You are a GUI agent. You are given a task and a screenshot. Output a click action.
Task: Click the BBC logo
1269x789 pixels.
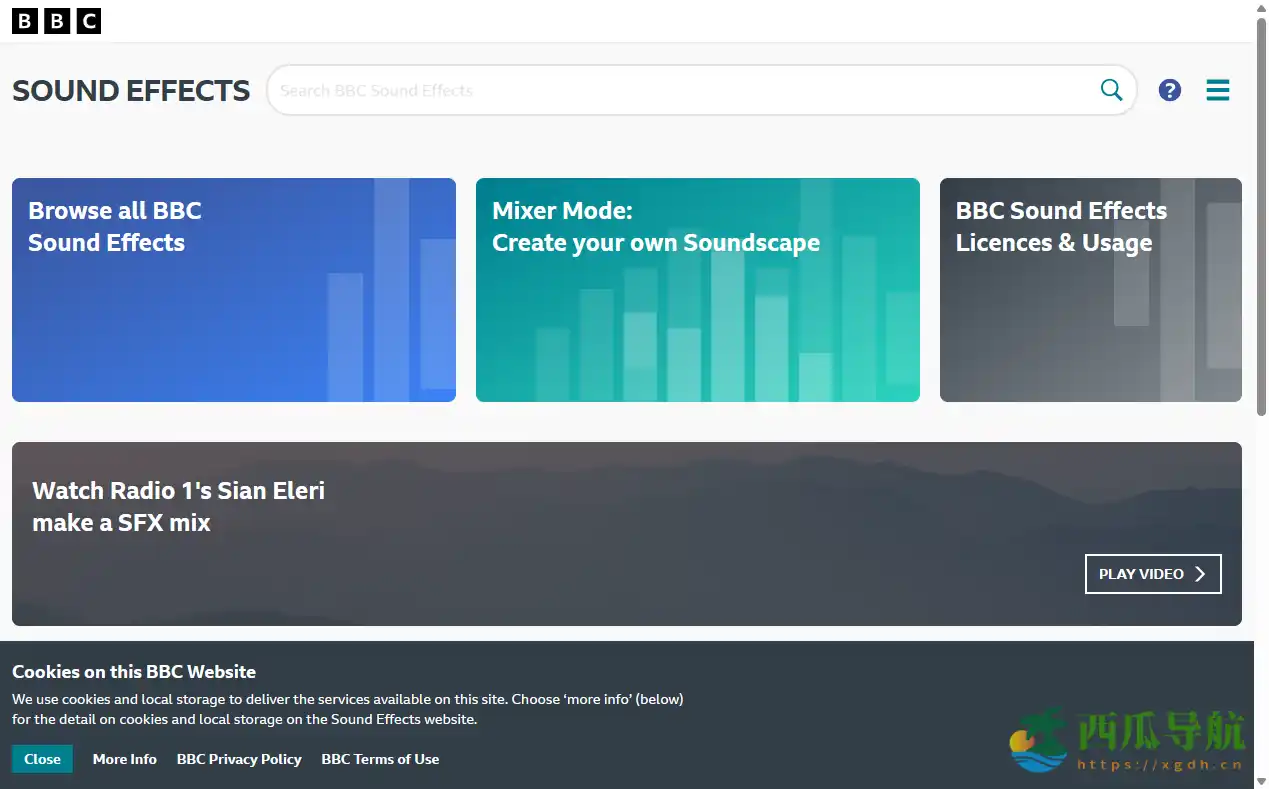(x=56, y=21)
